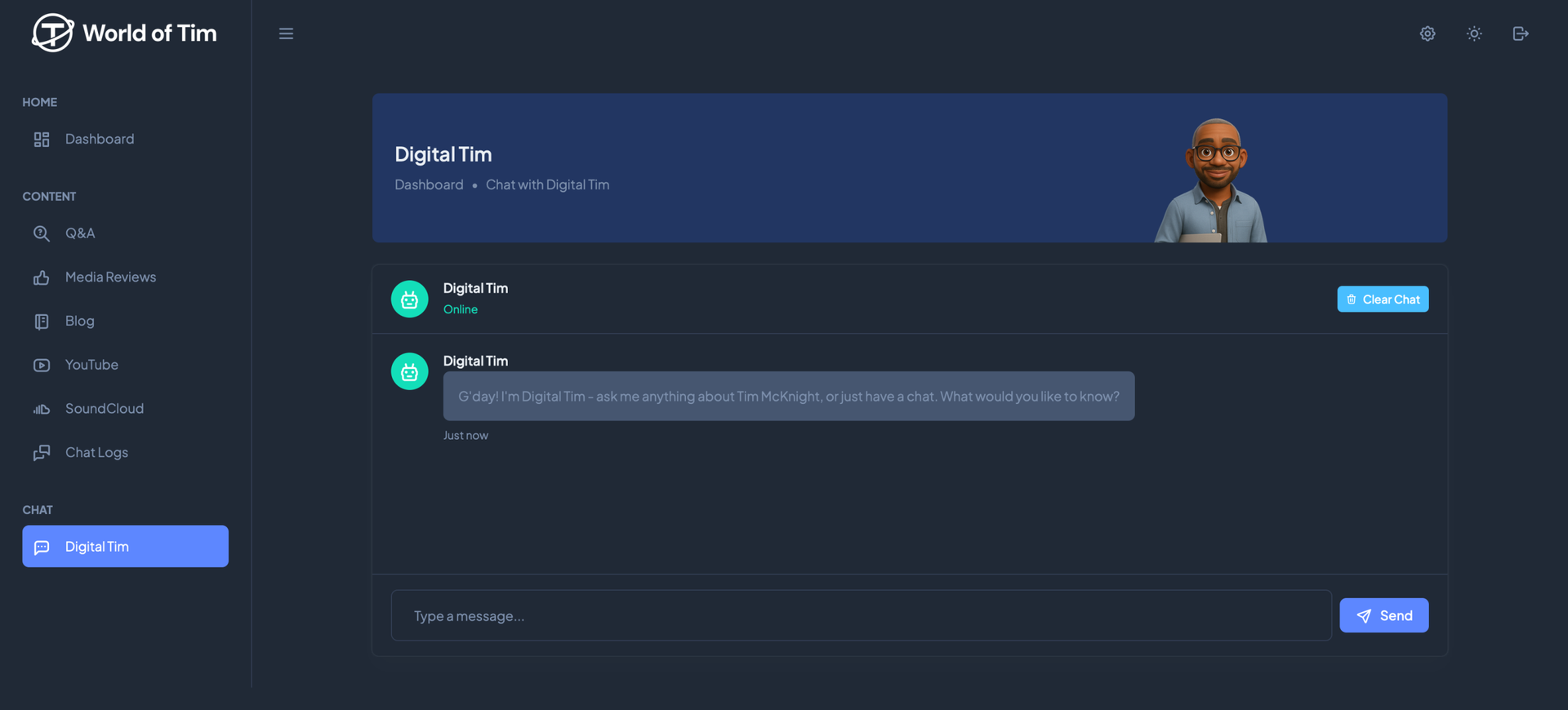Click the robot avatar next to Online status
Image resolution: width=1568 pixels, height=710 pixels.
[x=409, y=299]
